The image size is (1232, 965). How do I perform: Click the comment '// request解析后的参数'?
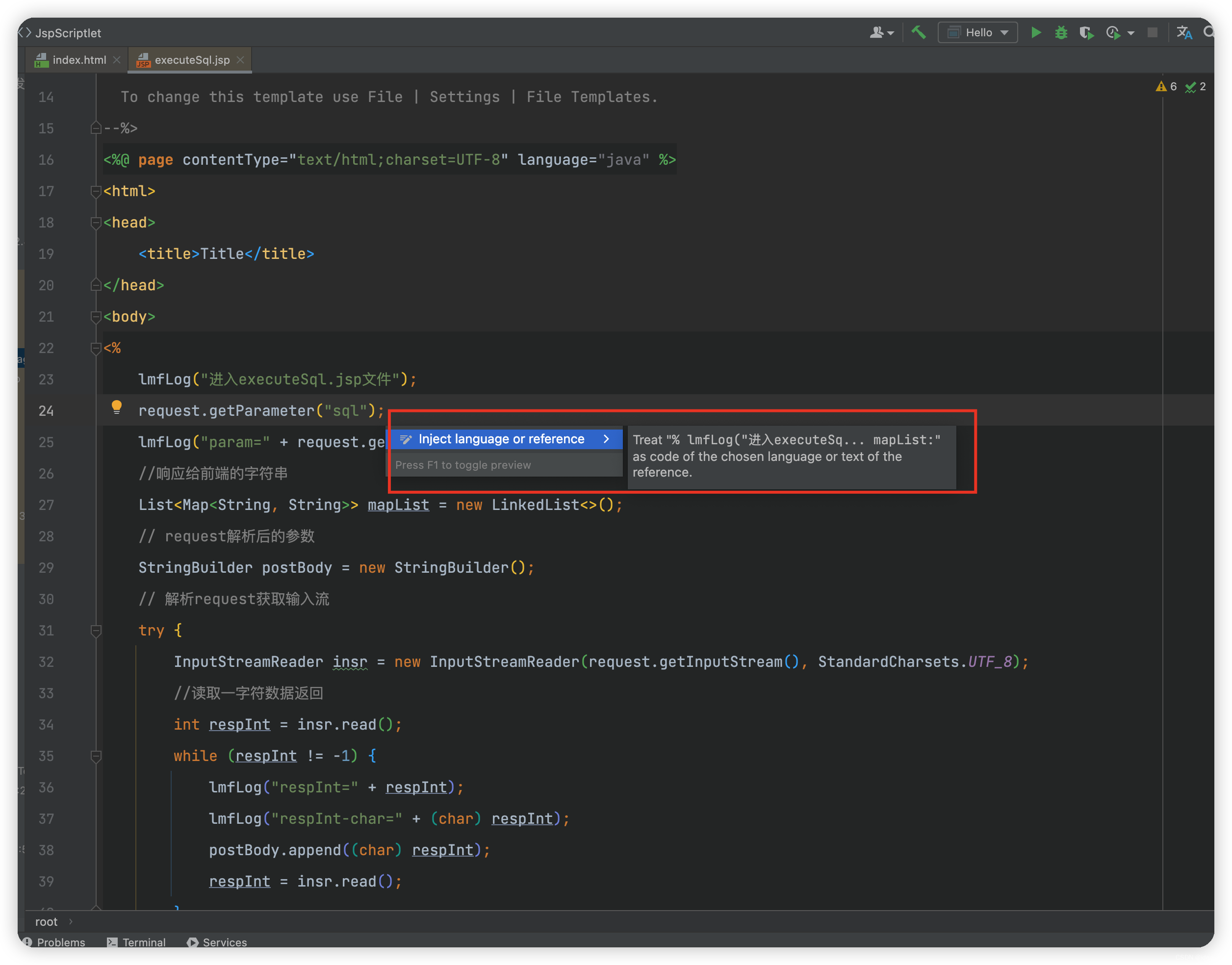click(227, 536)
